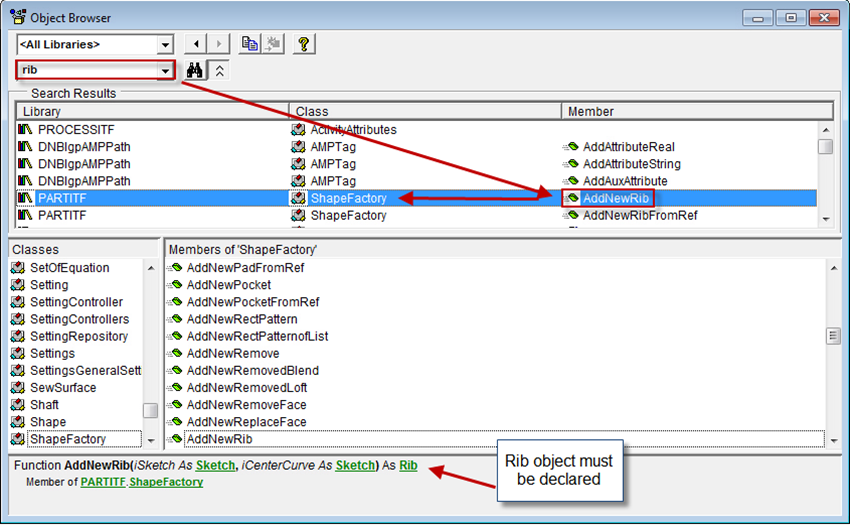Go forward with the right arrow button

click(x=218, y=44)
